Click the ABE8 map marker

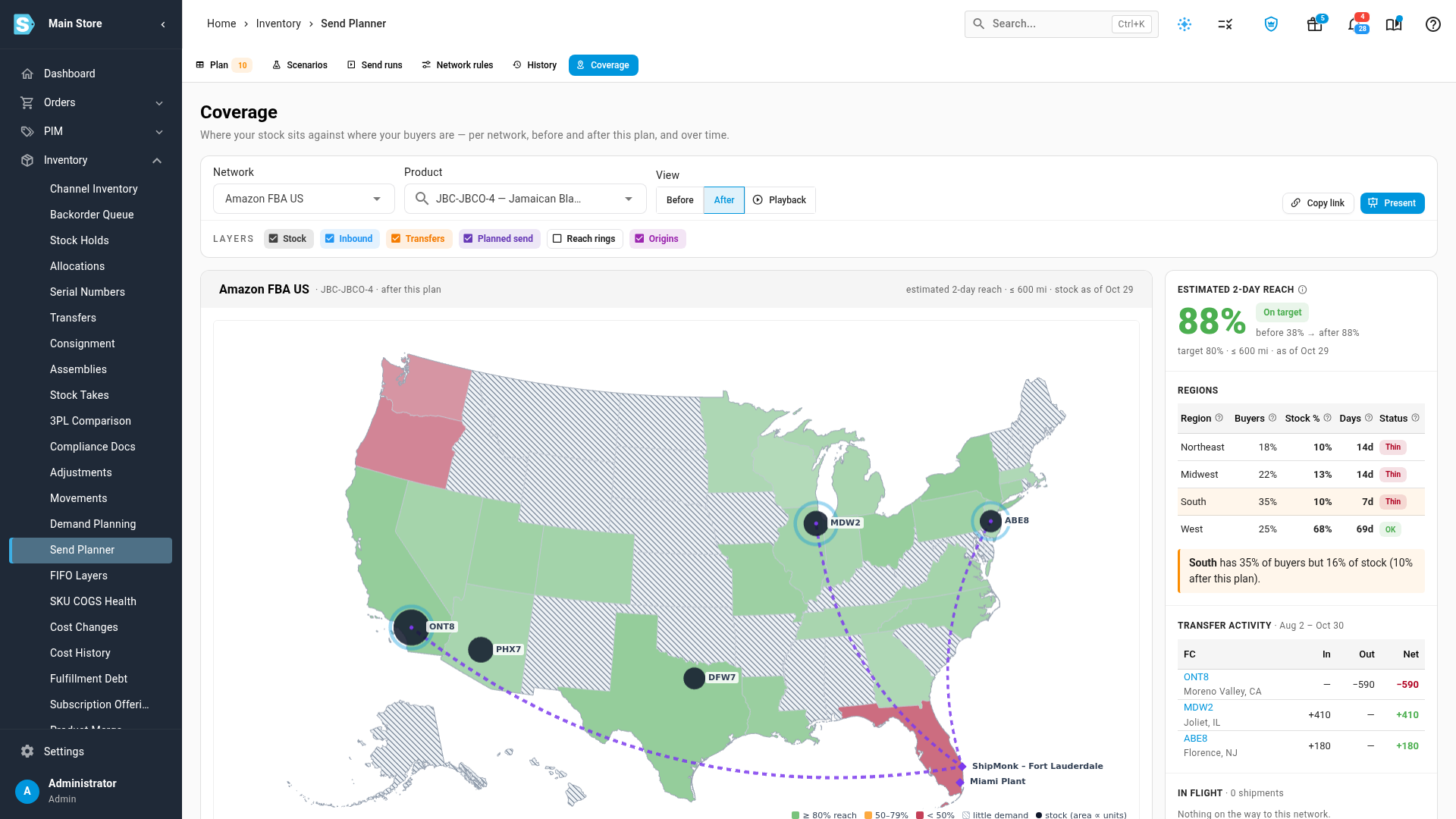(990, 521)
